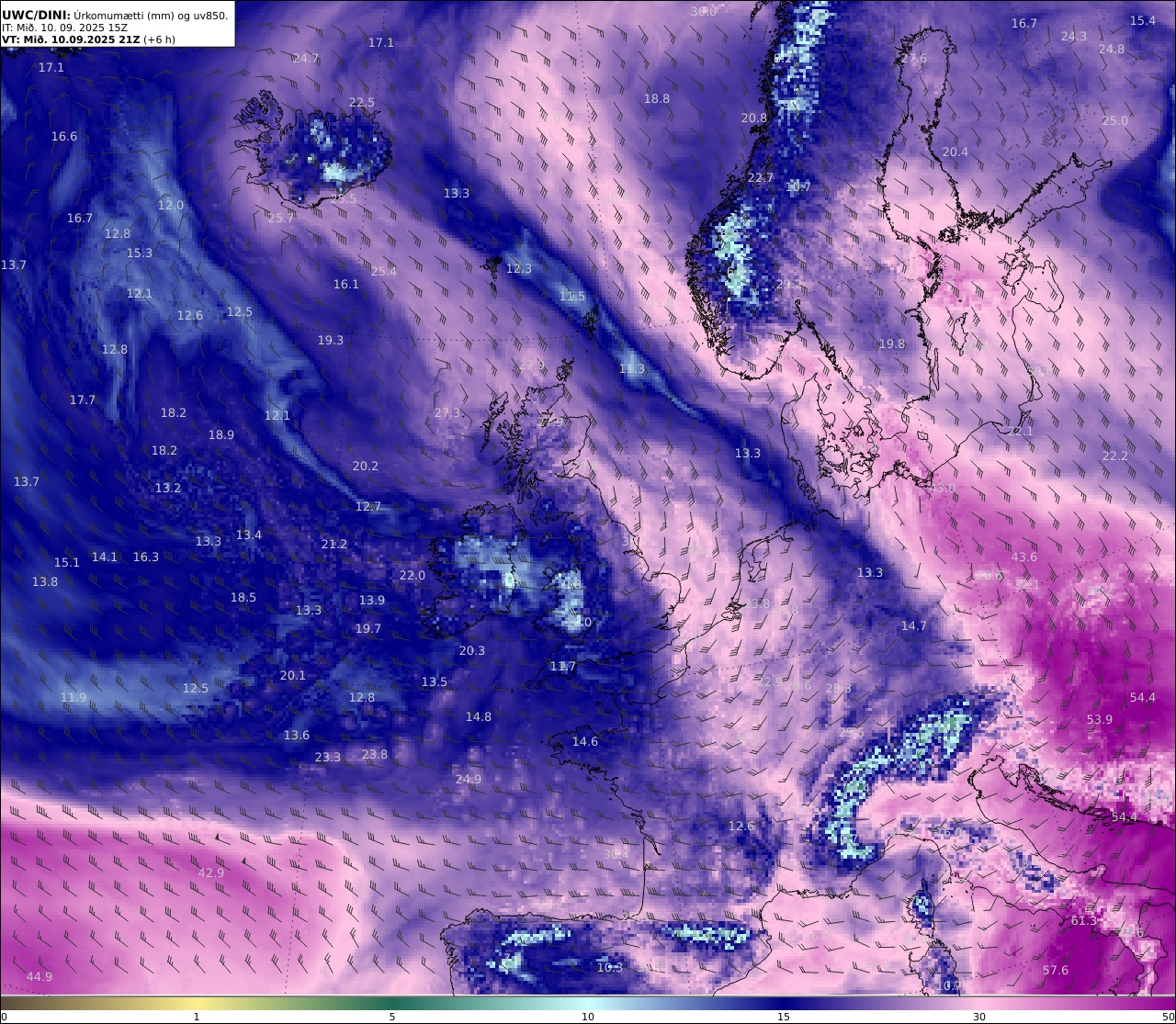Click the 23.3 map value
The height and width of the screenshot is (1024, 1176).
[328, 757]
